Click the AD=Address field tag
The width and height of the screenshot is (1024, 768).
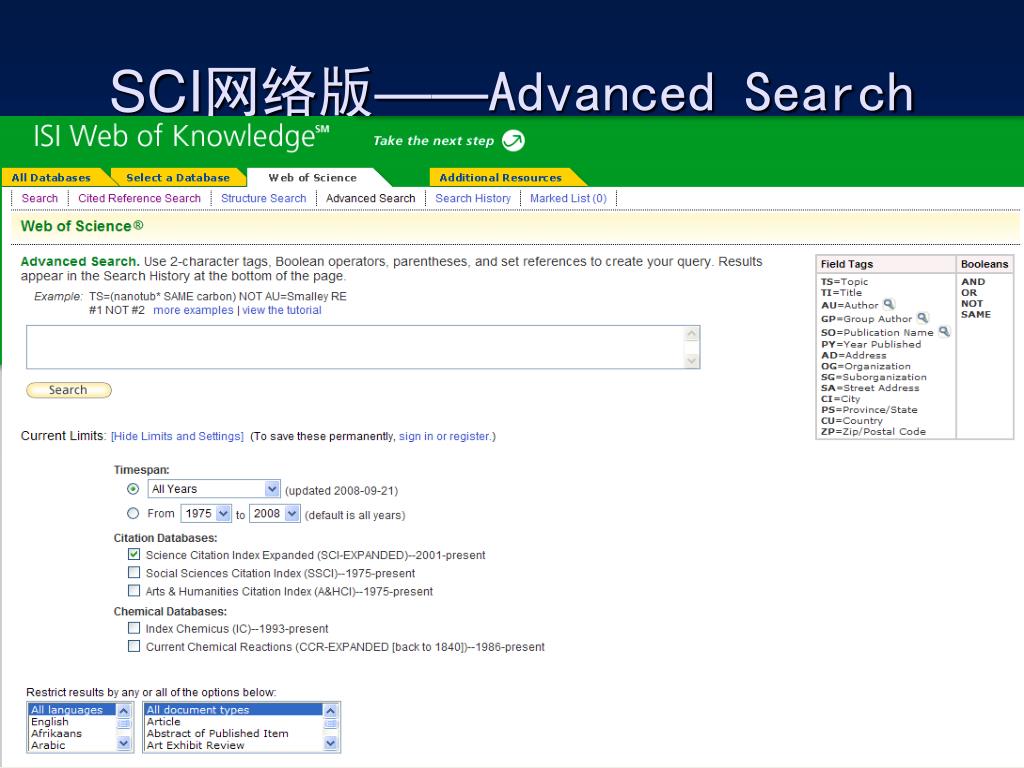tap(854, 355)
